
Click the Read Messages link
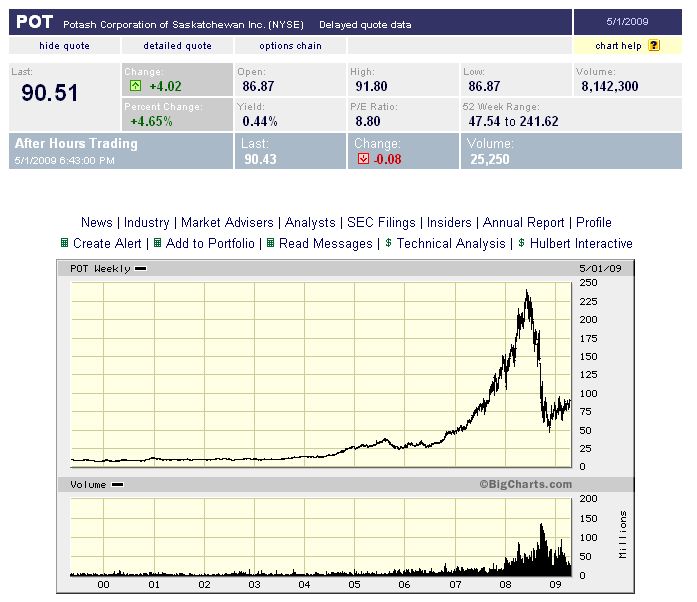click(x=326, y=243)
